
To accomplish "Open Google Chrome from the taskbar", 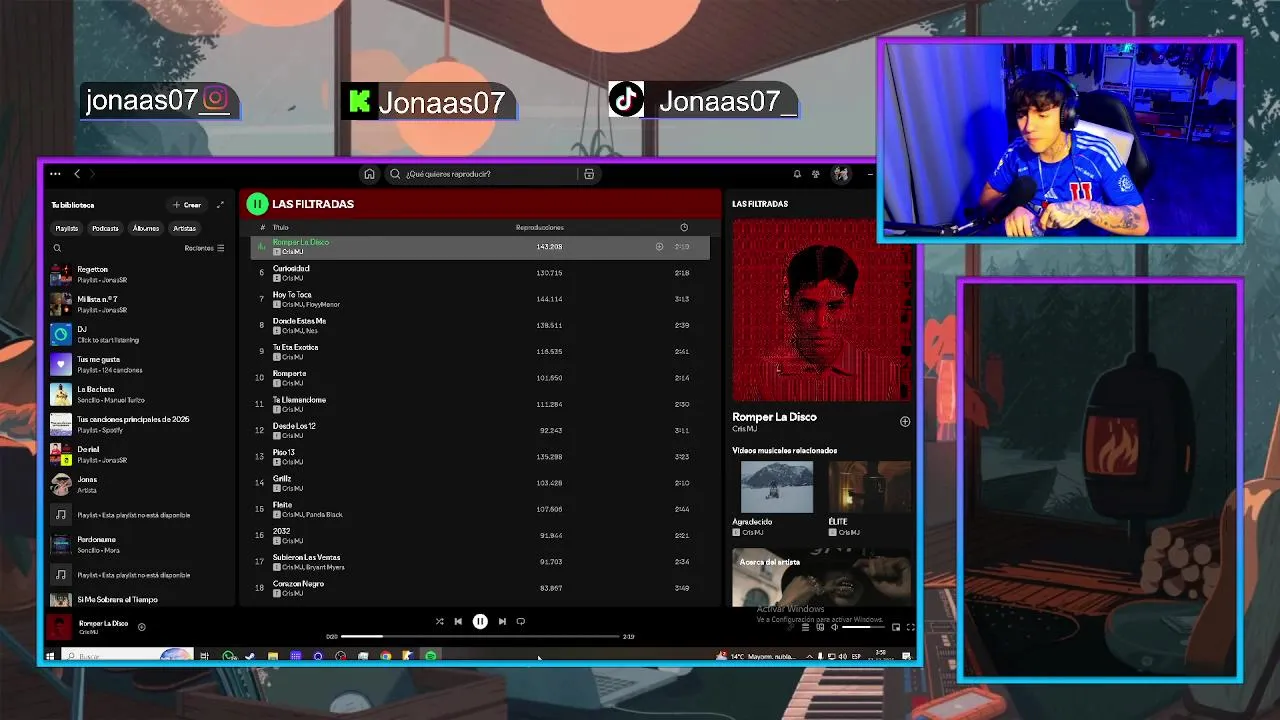I will 385,656.
